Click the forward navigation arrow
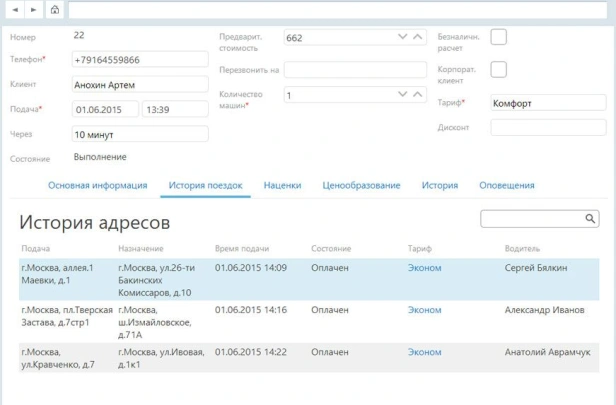 [x=33, y=10]
